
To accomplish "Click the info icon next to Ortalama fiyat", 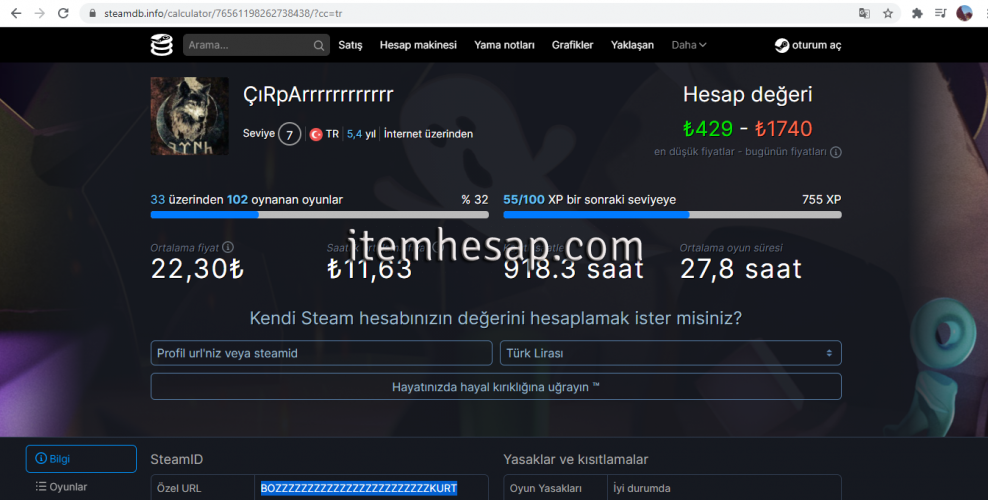I will 228,247.
